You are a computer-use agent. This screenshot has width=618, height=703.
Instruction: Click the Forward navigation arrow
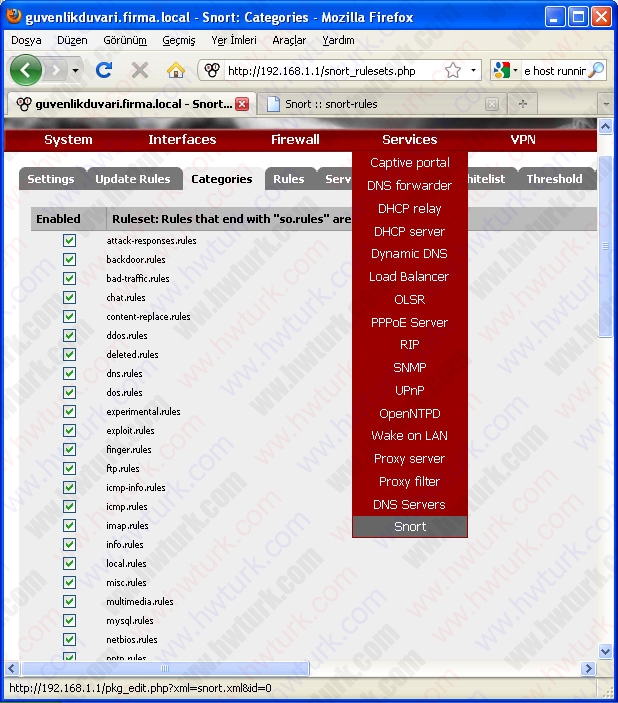[56, 70]
